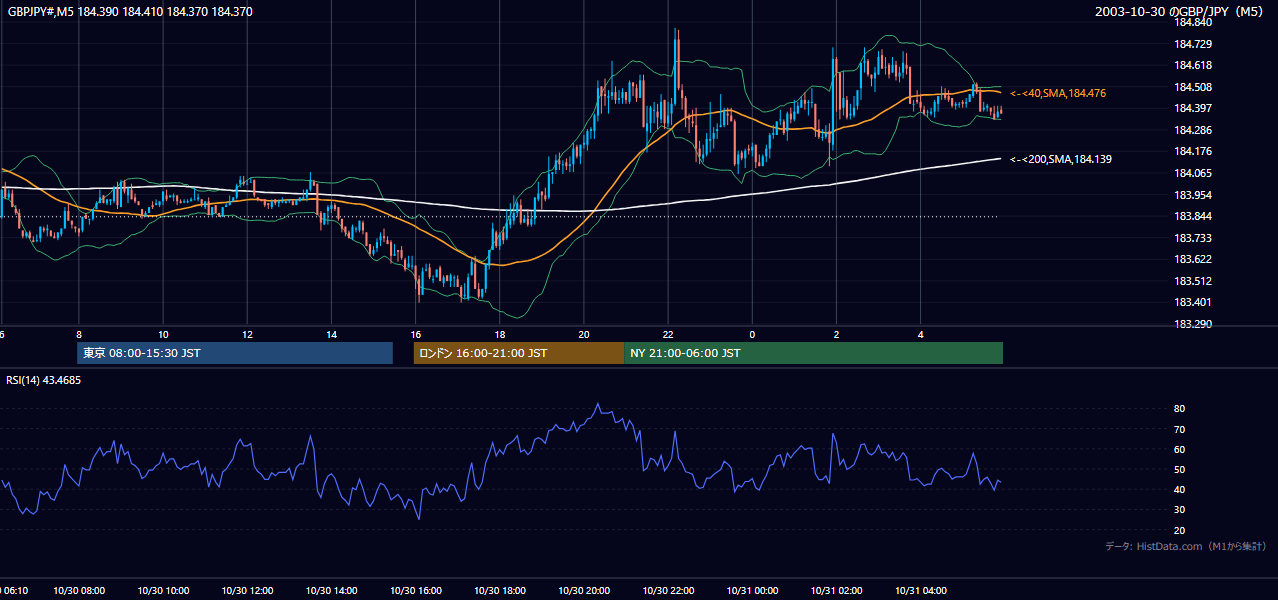Viewport: 1278px width, 600px height.
Task: Click price axis value 184.729
Action: click(1193, 44)
